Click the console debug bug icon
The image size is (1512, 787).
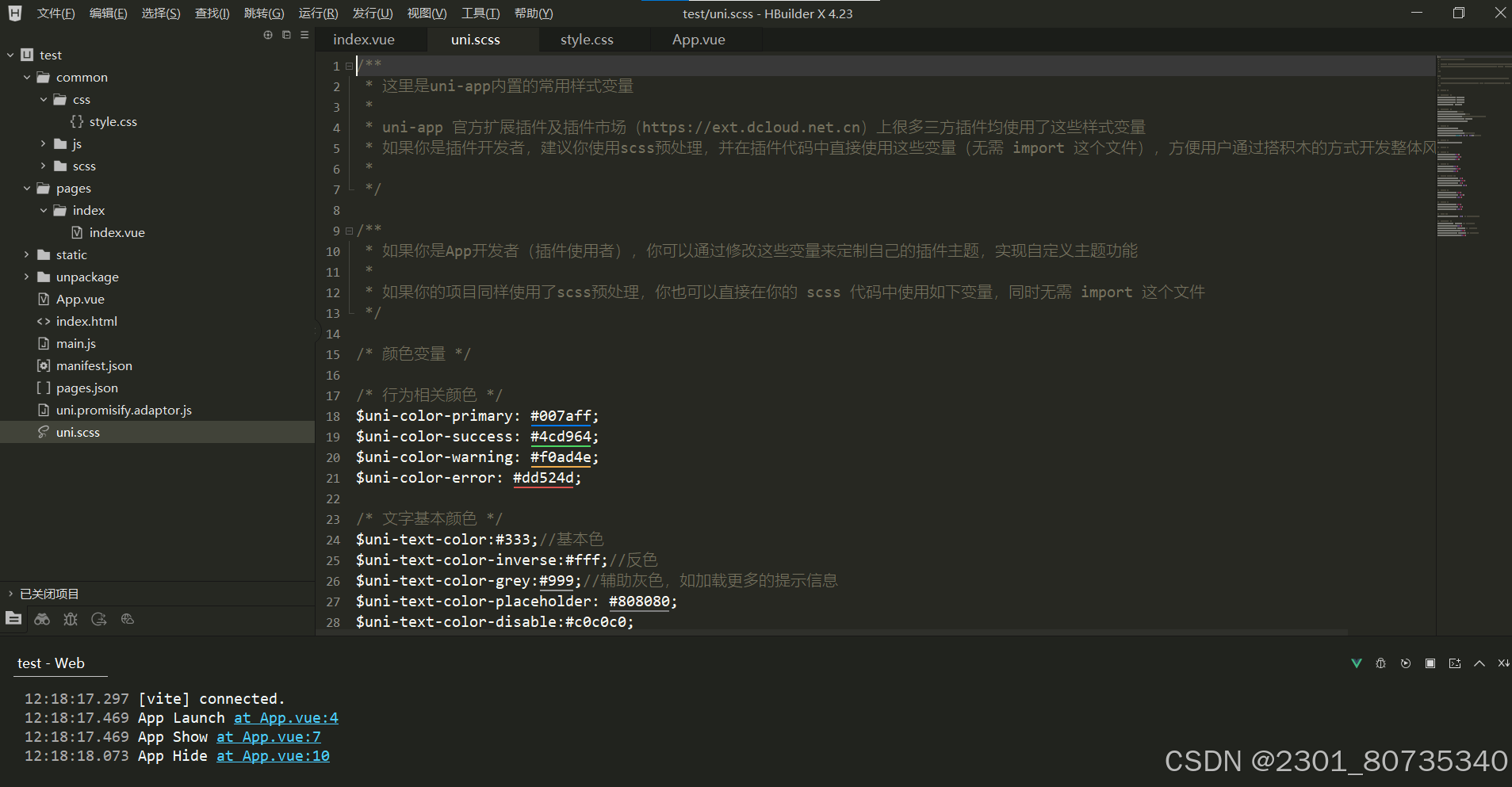pyautogui.click(x=1381, y=663)
